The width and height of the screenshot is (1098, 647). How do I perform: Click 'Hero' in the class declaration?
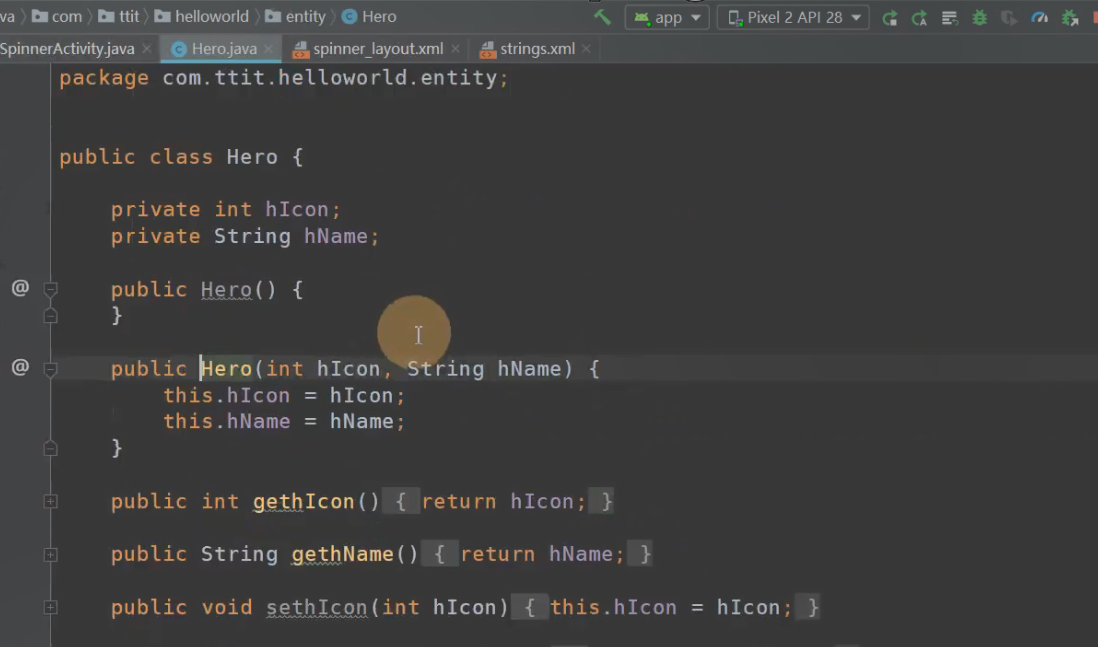(252, 157)
